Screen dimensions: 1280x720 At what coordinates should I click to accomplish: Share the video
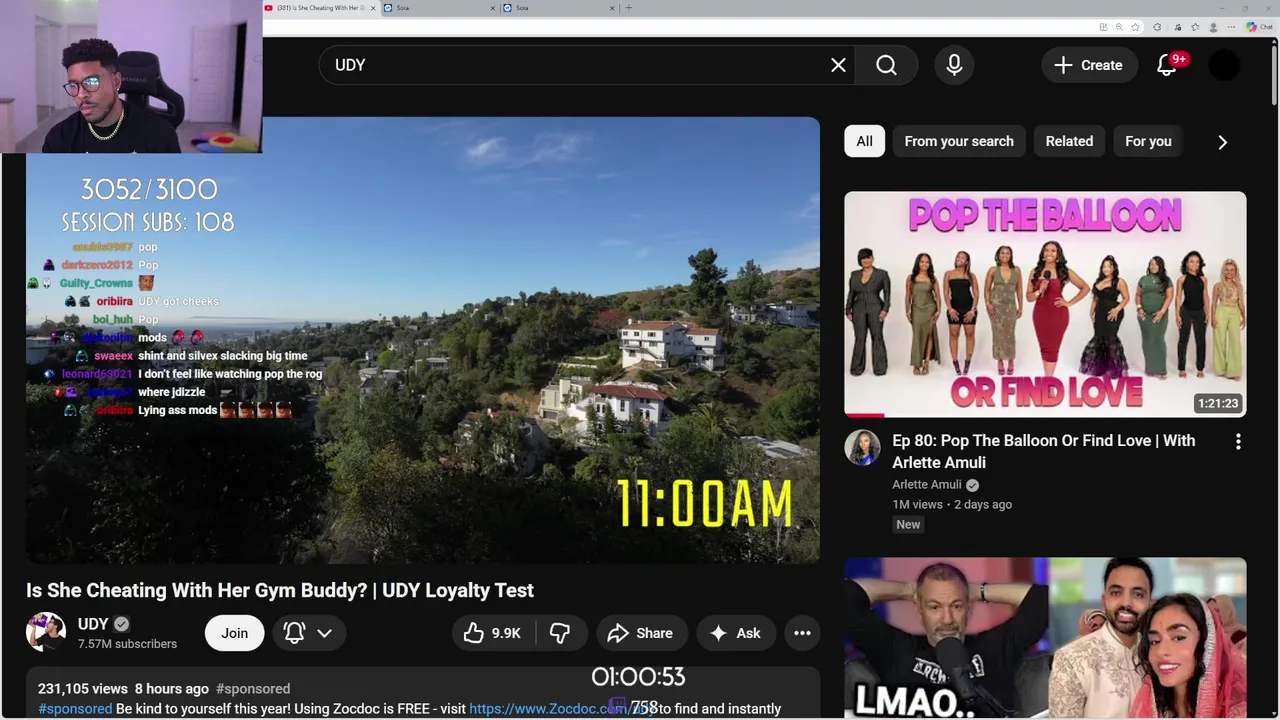(x=640, y=633)
